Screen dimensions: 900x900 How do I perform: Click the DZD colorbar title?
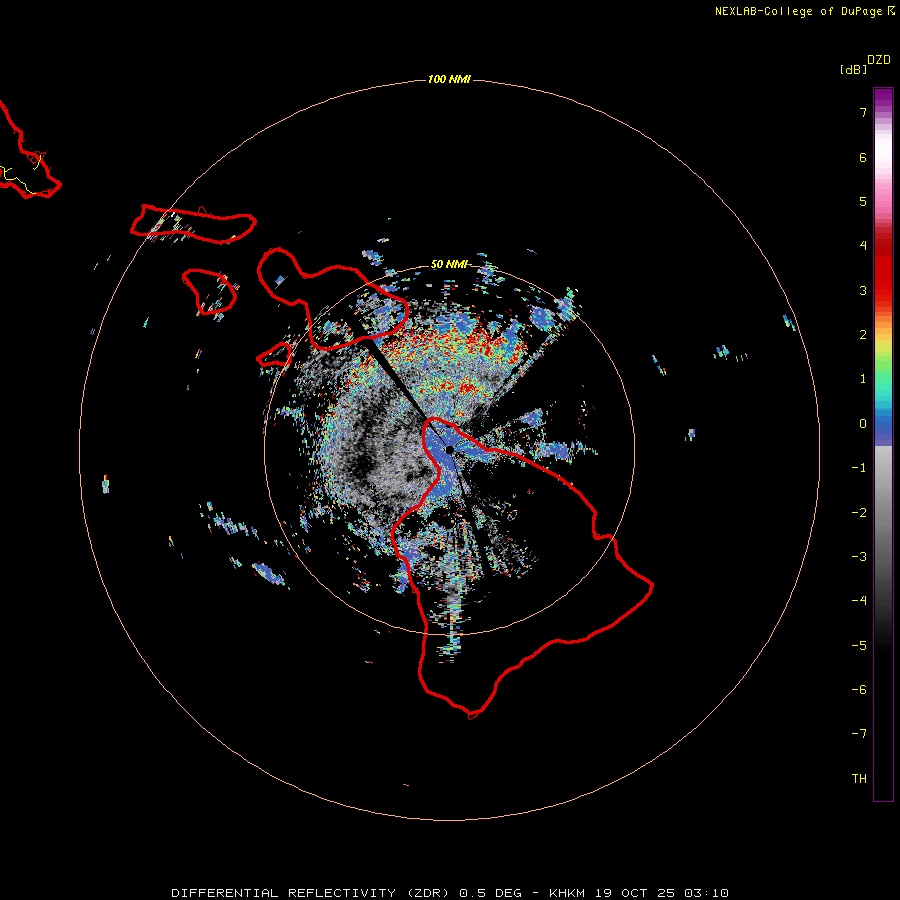(x=879, y=60)
